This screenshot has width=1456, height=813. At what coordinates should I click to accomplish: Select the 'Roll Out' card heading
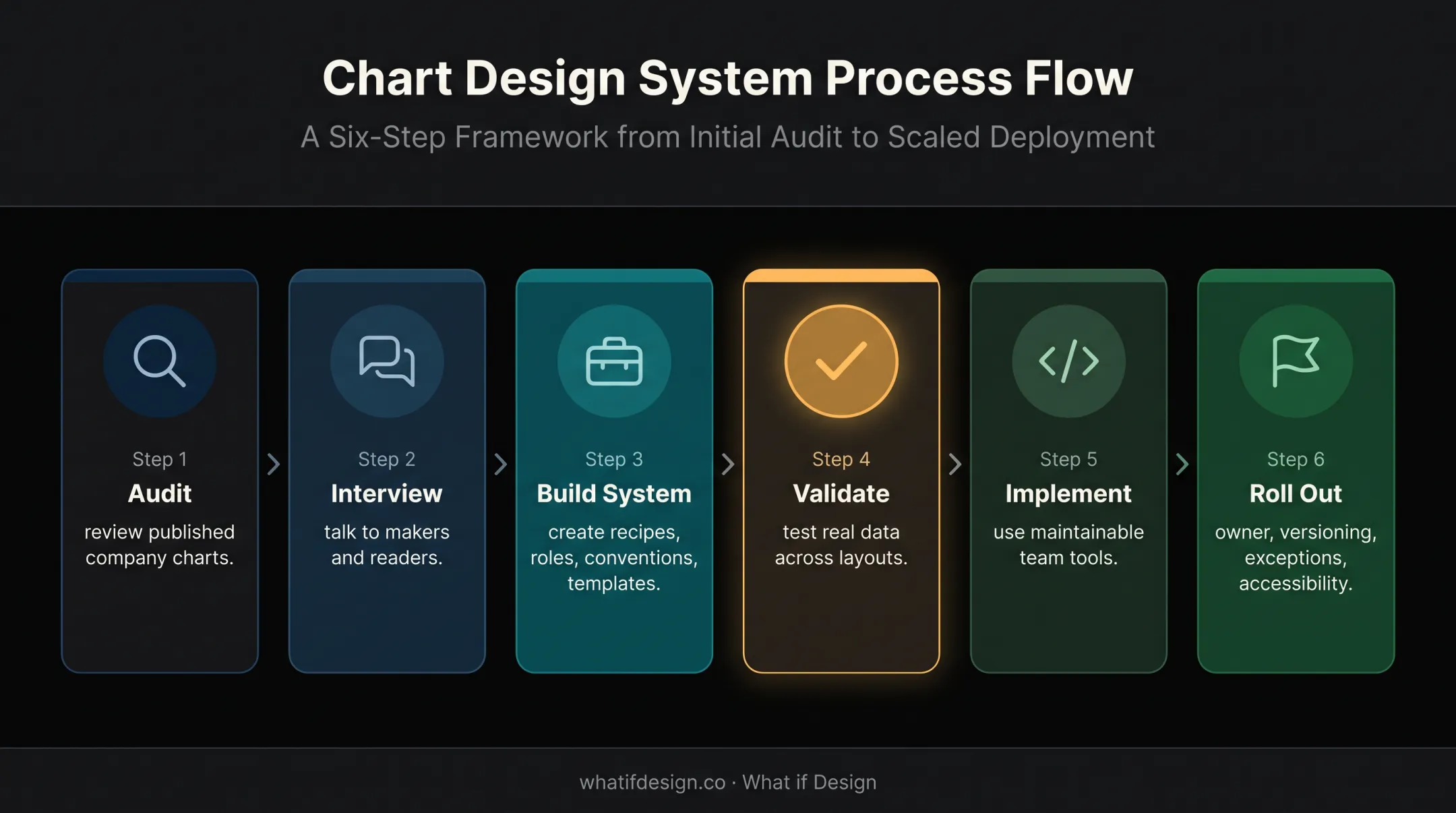pos(1296,493)
